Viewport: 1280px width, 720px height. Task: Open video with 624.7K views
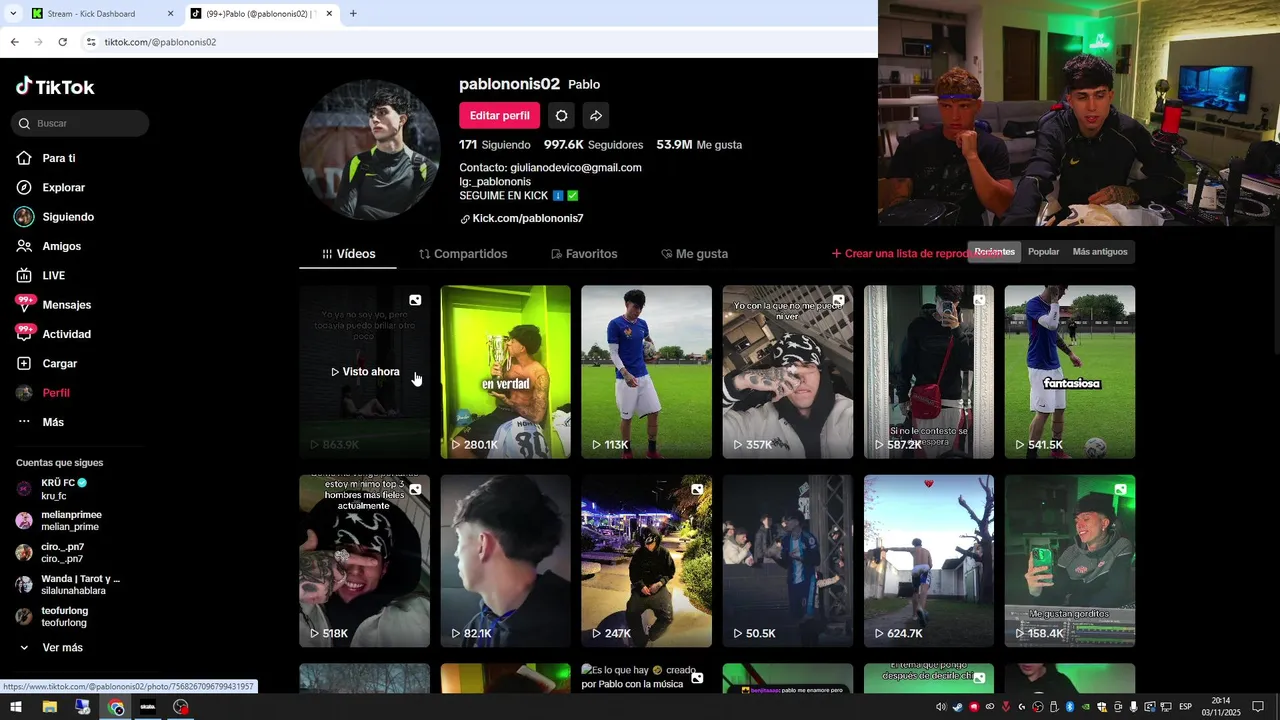[x=929, y=561]
